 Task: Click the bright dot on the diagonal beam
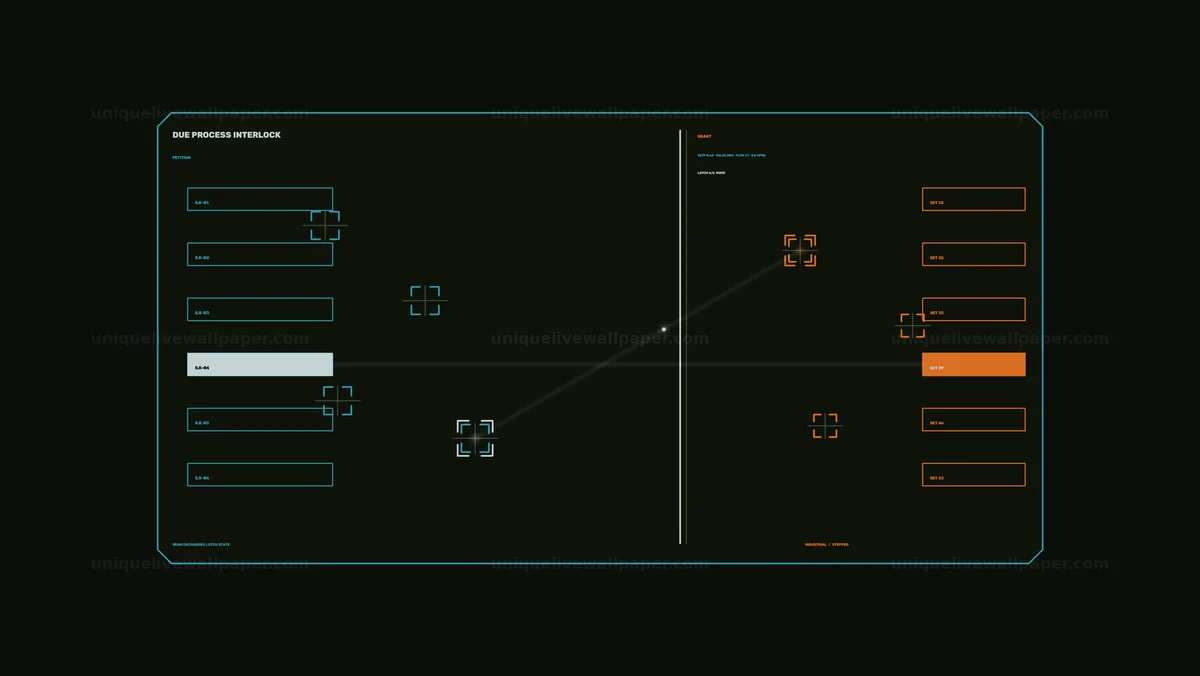tap(664, 329)
